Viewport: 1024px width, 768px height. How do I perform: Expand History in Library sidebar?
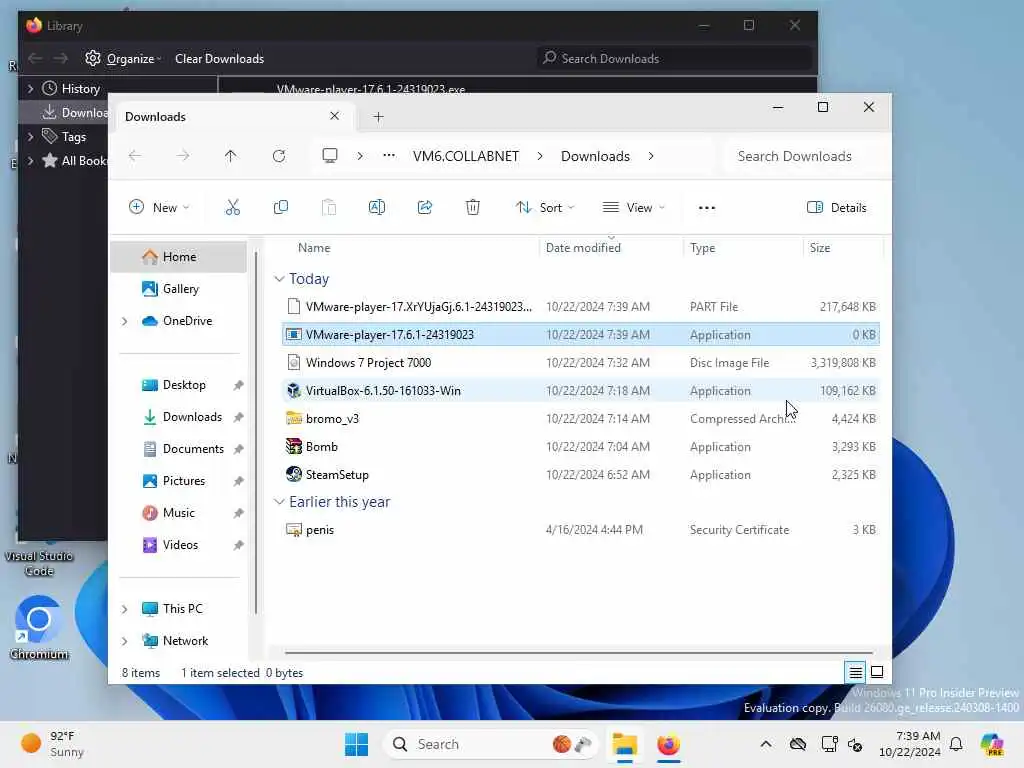coord(30,88)
